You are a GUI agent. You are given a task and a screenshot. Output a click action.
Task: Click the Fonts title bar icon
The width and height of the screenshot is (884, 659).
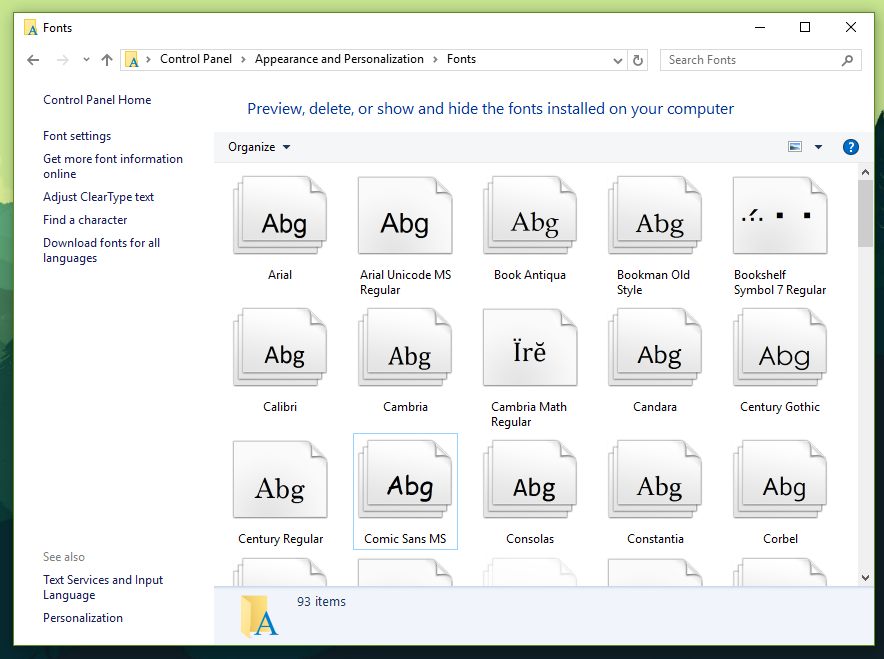(31, 28)
